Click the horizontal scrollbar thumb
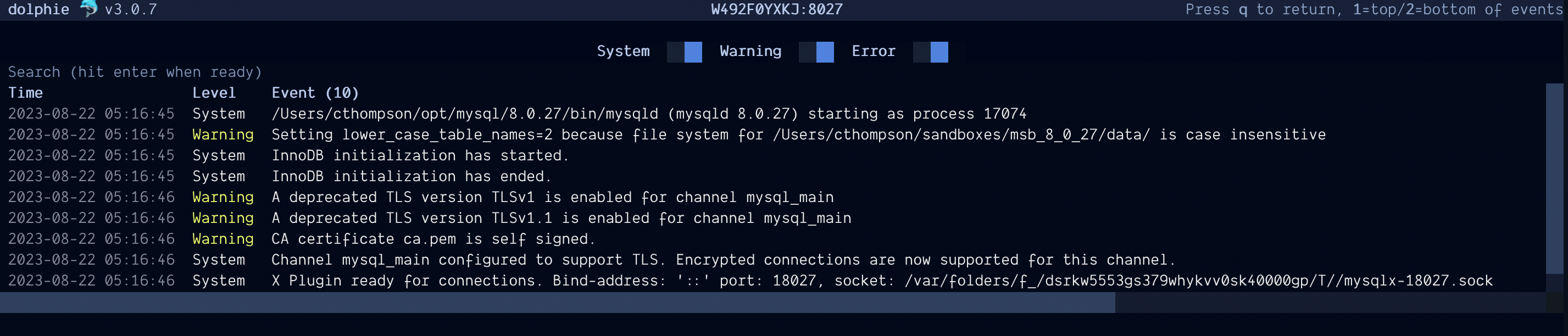The image size is (1568, 336). coord(558,303)
